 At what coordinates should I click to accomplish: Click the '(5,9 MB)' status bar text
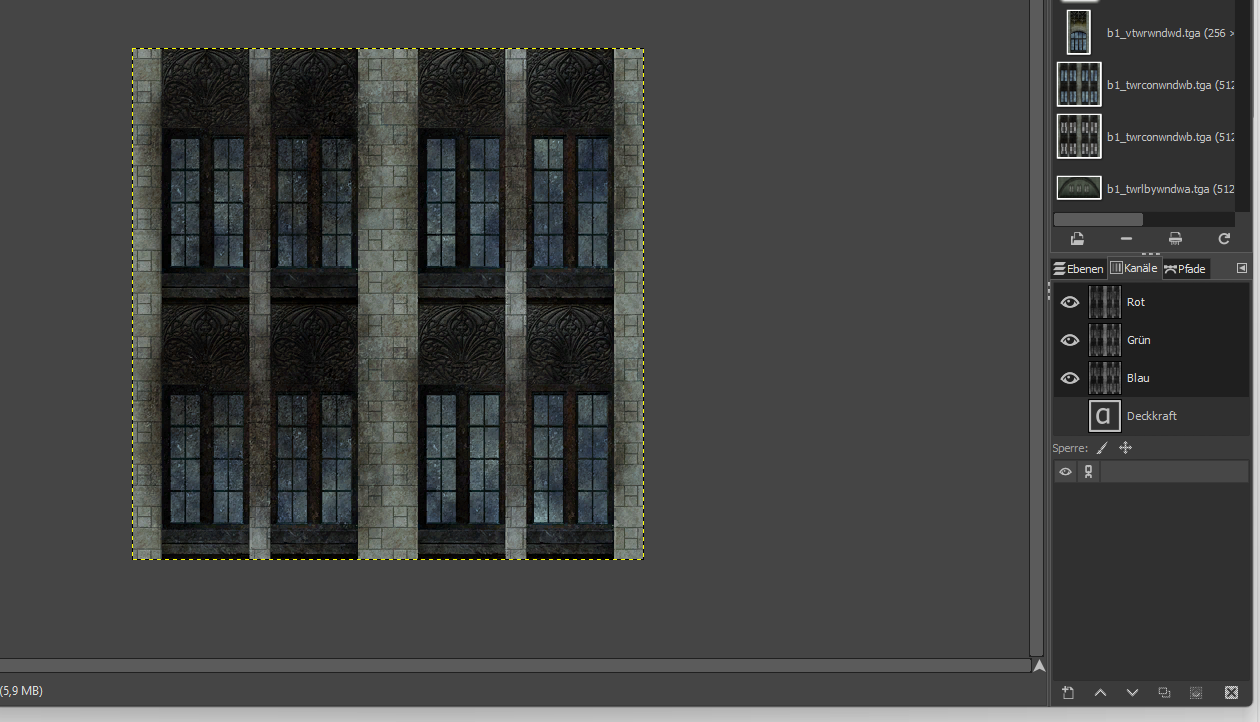[x=21, y=691]
